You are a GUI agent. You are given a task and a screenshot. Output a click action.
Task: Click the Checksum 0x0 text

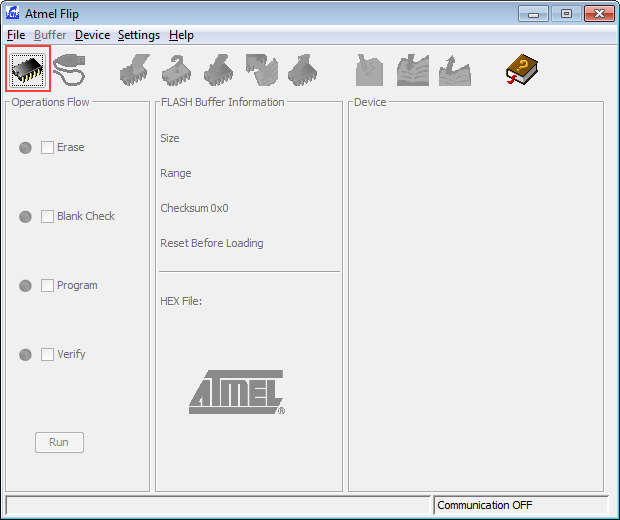pos(194,208)
